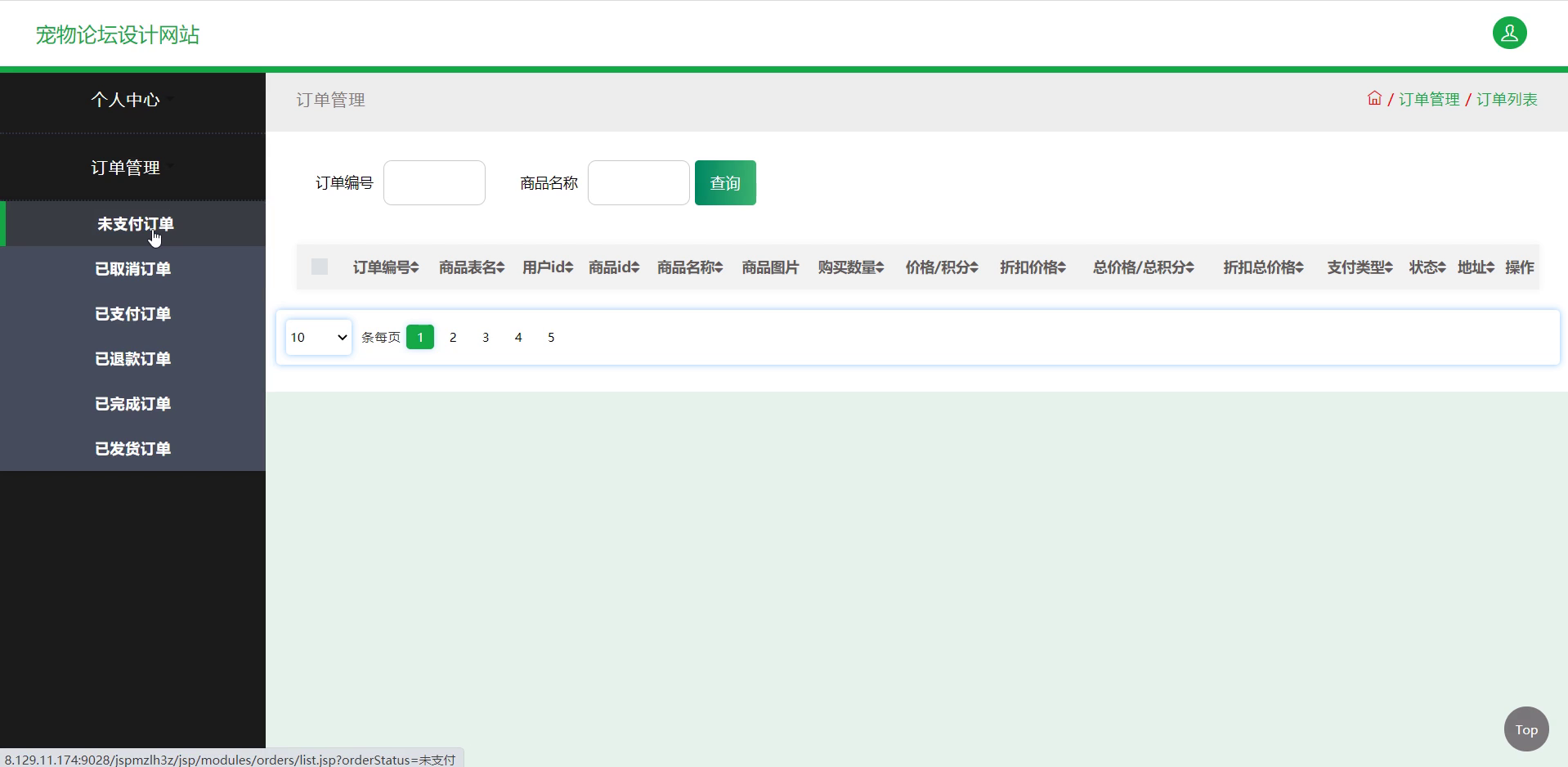Open 已支付订单 in the sidebar
The height and width of the screenshot is (767, 1568).
click(132, 313)
